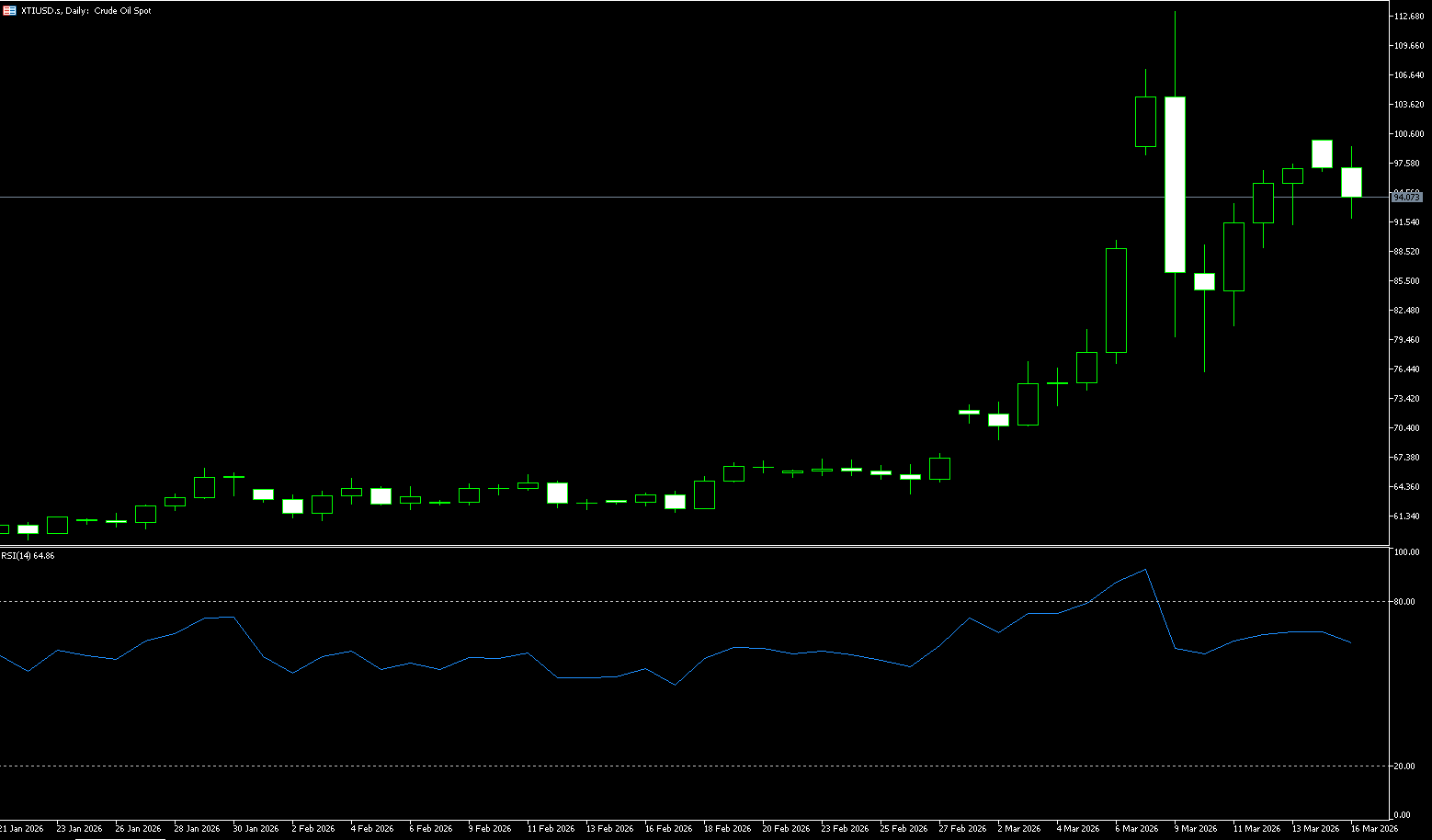
Task: Click the XTIUSD.s Daily chart title text
Action: 86,11
